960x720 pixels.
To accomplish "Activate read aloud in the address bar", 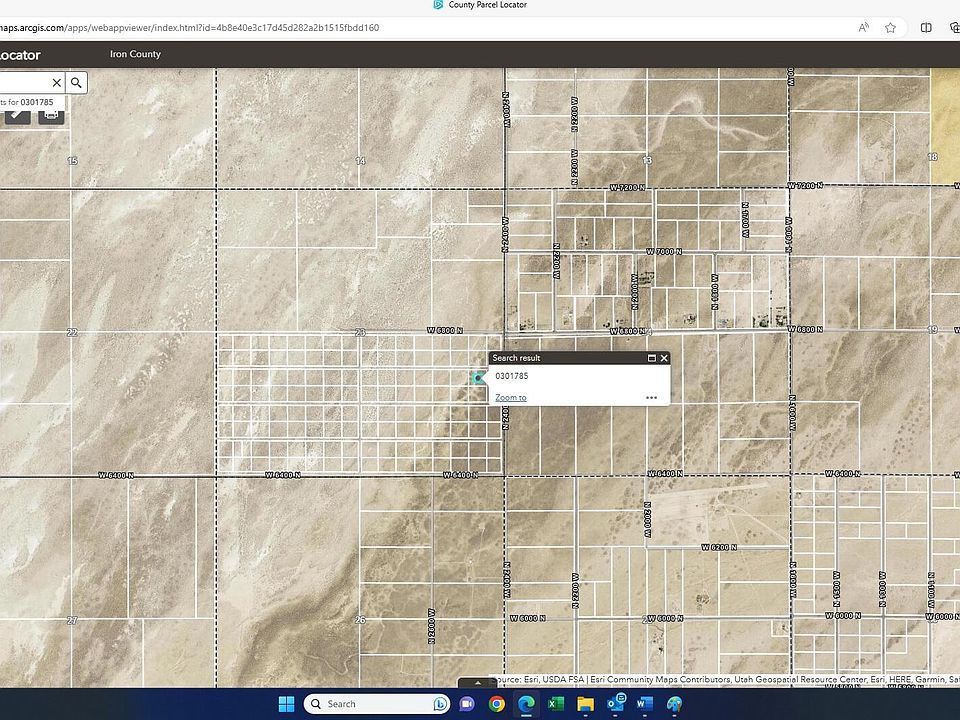I will [x=863, y=28].
